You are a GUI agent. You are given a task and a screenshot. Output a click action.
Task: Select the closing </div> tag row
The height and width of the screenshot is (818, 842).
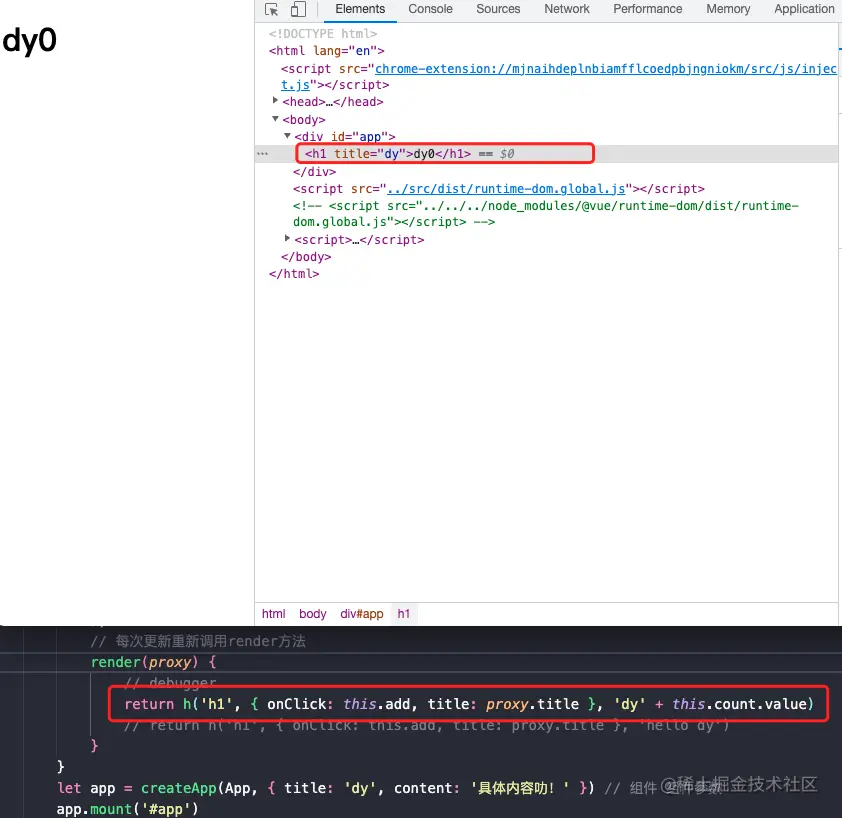coord(314,172)
